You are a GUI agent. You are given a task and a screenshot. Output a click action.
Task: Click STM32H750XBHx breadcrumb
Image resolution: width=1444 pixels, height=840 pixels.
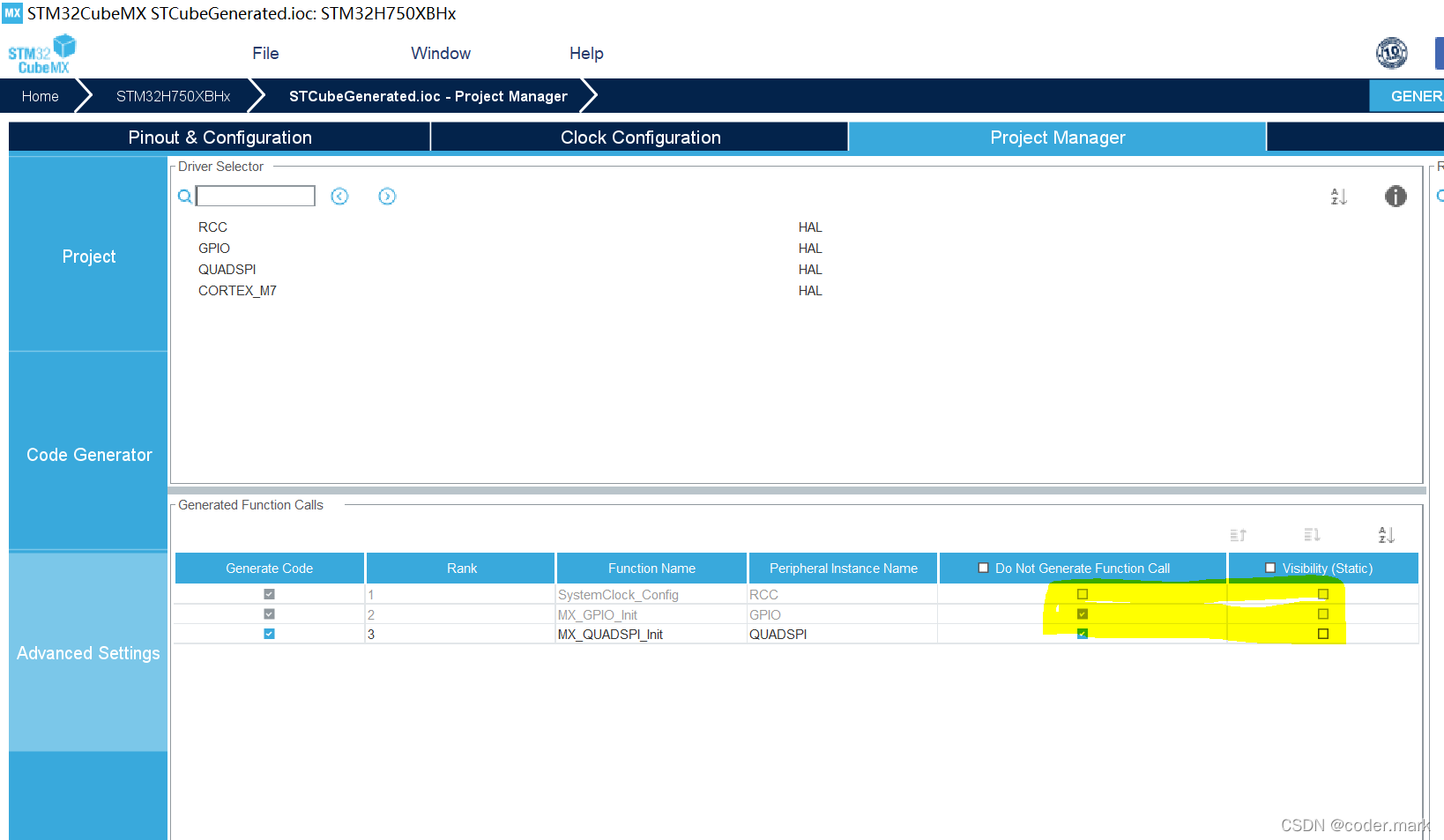point(173,96)
